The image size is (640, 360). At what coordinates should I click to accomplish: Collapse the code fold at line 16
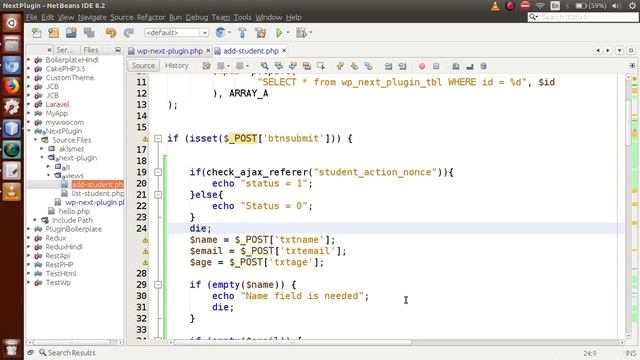pos(158,139)
